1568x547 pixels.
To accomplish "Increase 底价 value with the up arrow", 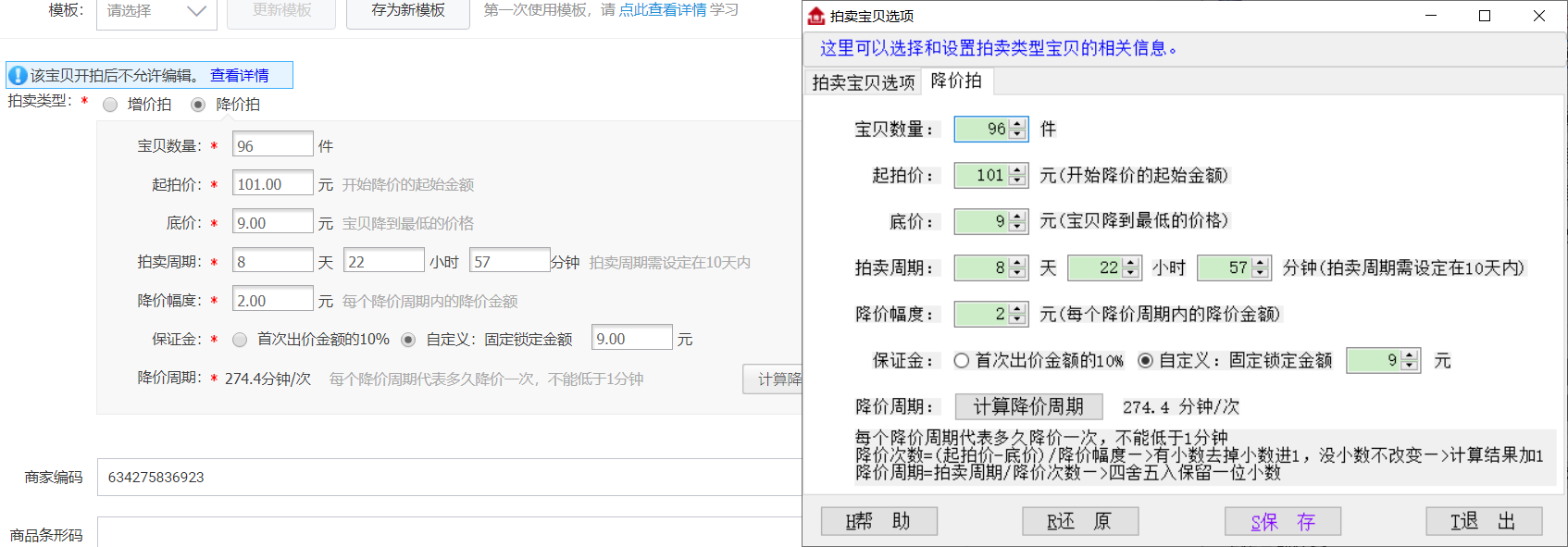I will 1017,216.
